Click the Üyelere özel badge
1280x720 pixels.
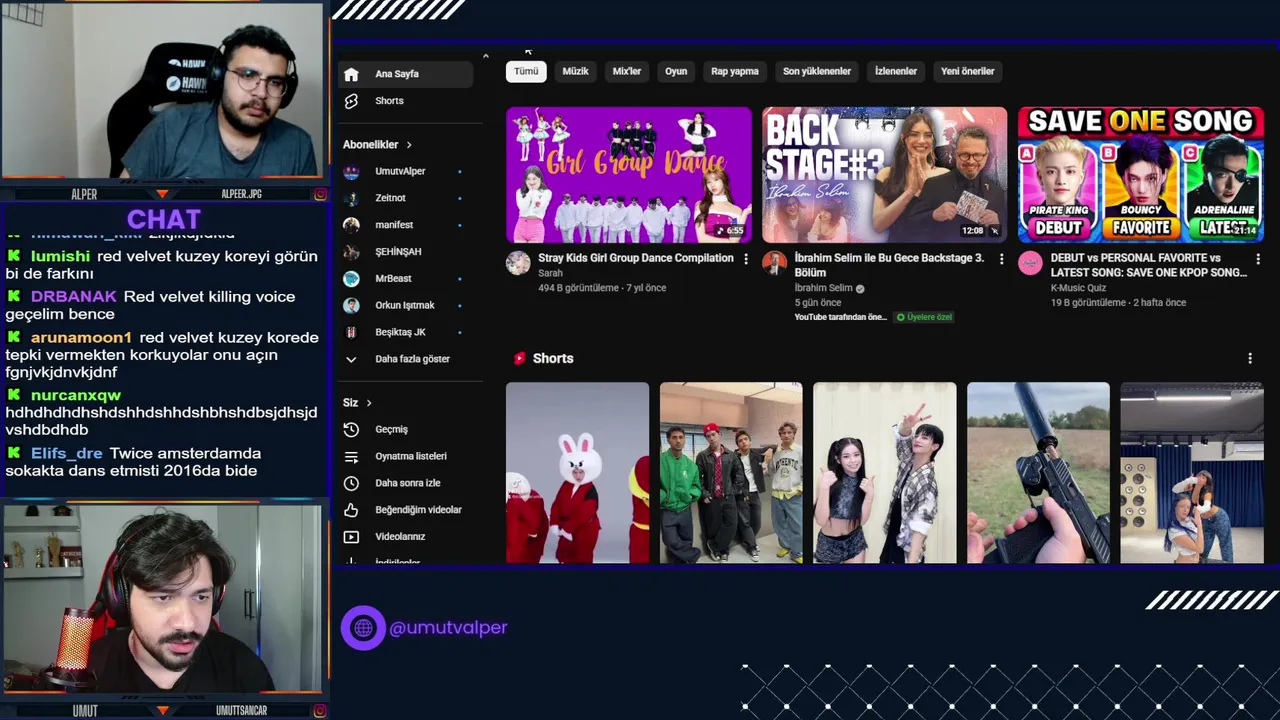(x=924, y=317)
